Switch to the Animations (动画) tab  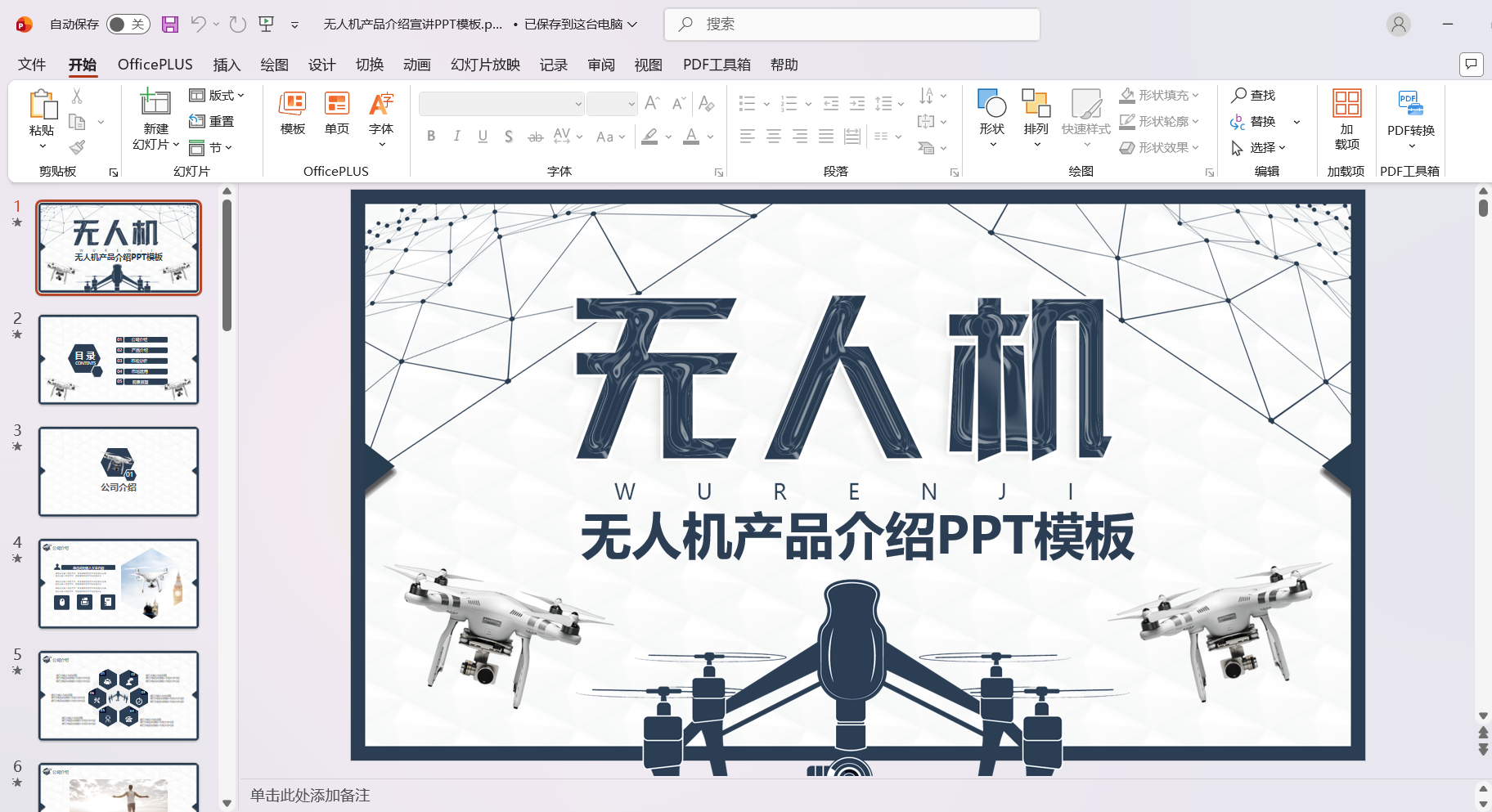point(416,65)
